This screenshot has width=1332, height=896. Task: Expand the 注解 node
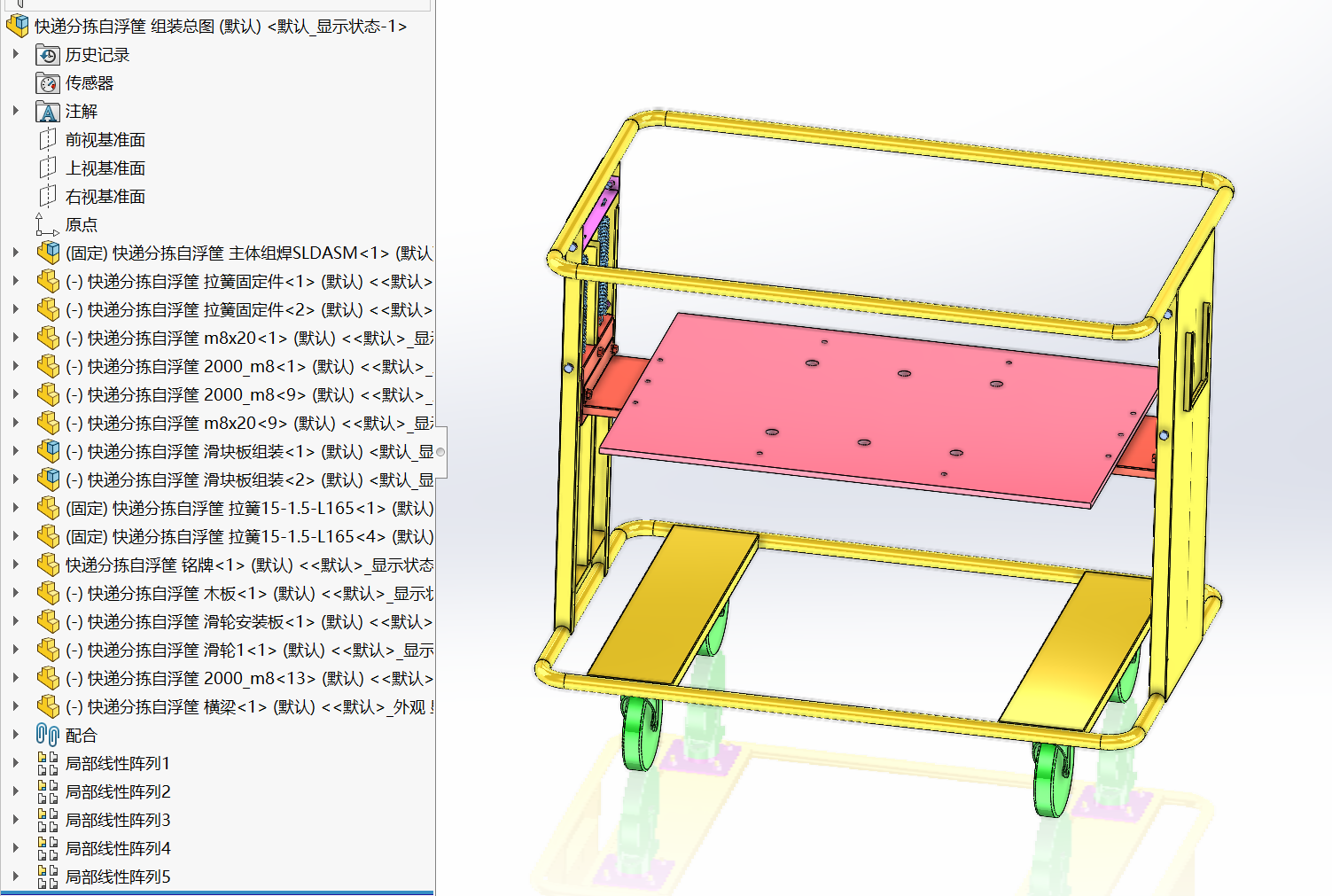coord(16,112)
